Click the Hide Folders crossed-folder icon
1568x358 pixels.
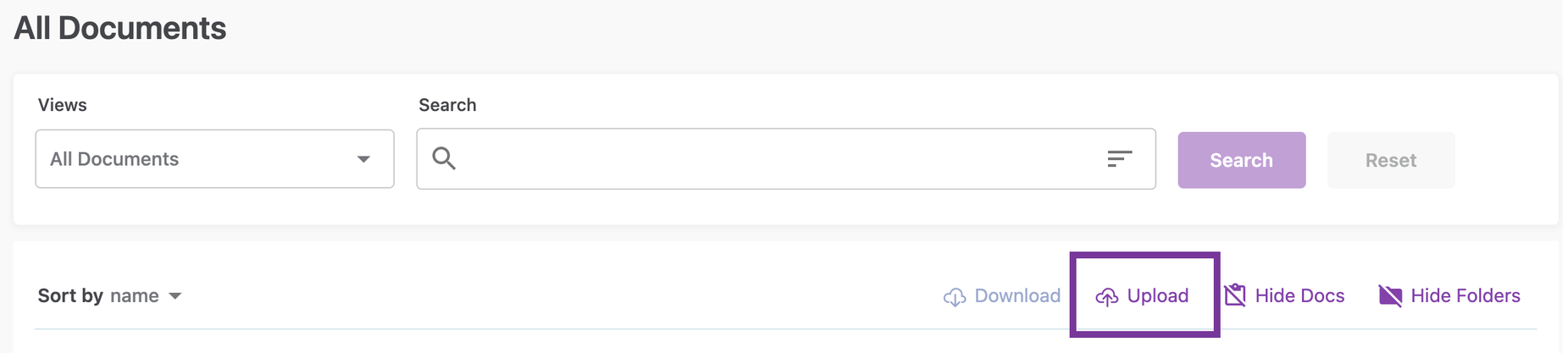[x=1390, y=295]
